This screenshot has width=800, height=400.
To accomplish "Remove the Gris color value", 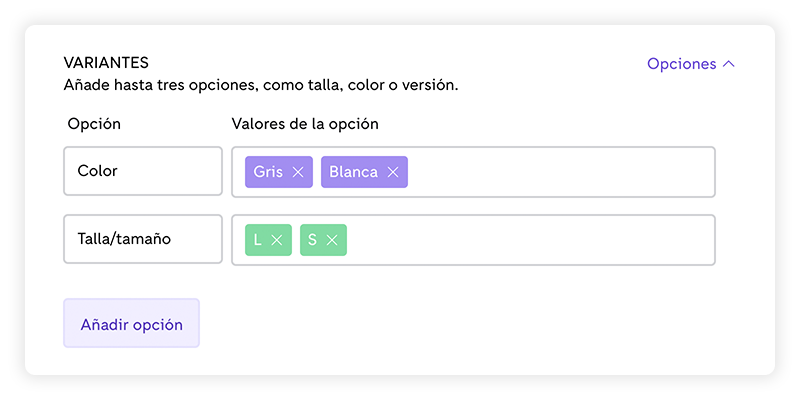I will [298, 172].
